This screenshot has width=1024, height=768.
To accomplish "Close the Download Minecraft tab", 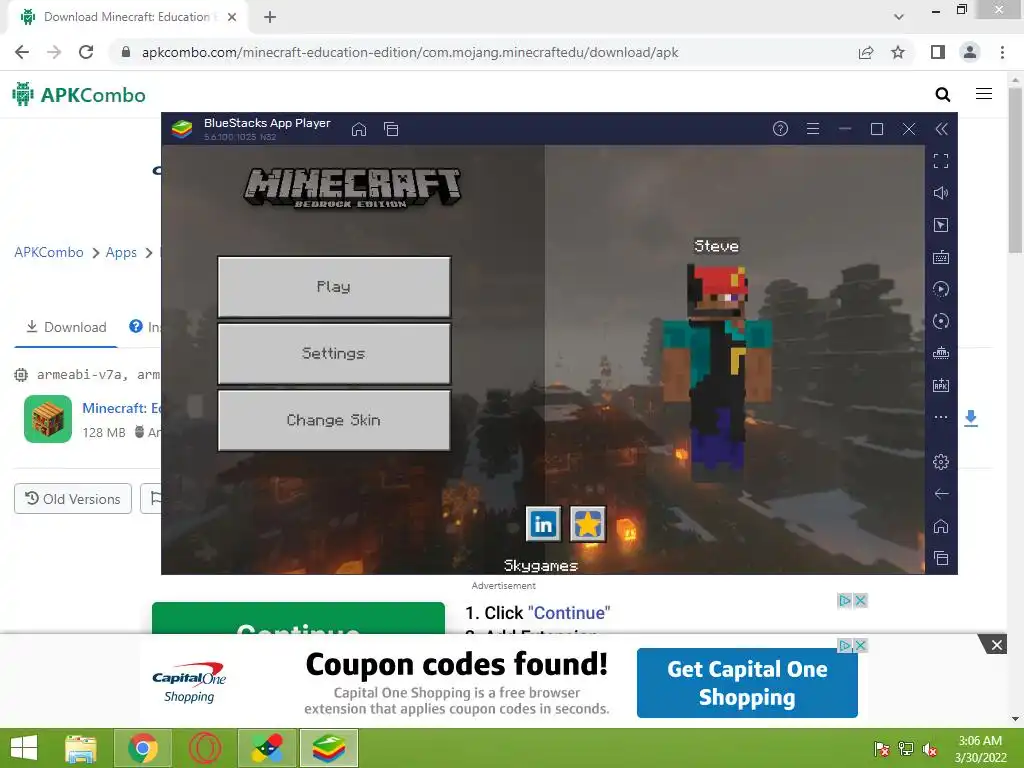I will (x=232, y=17).
